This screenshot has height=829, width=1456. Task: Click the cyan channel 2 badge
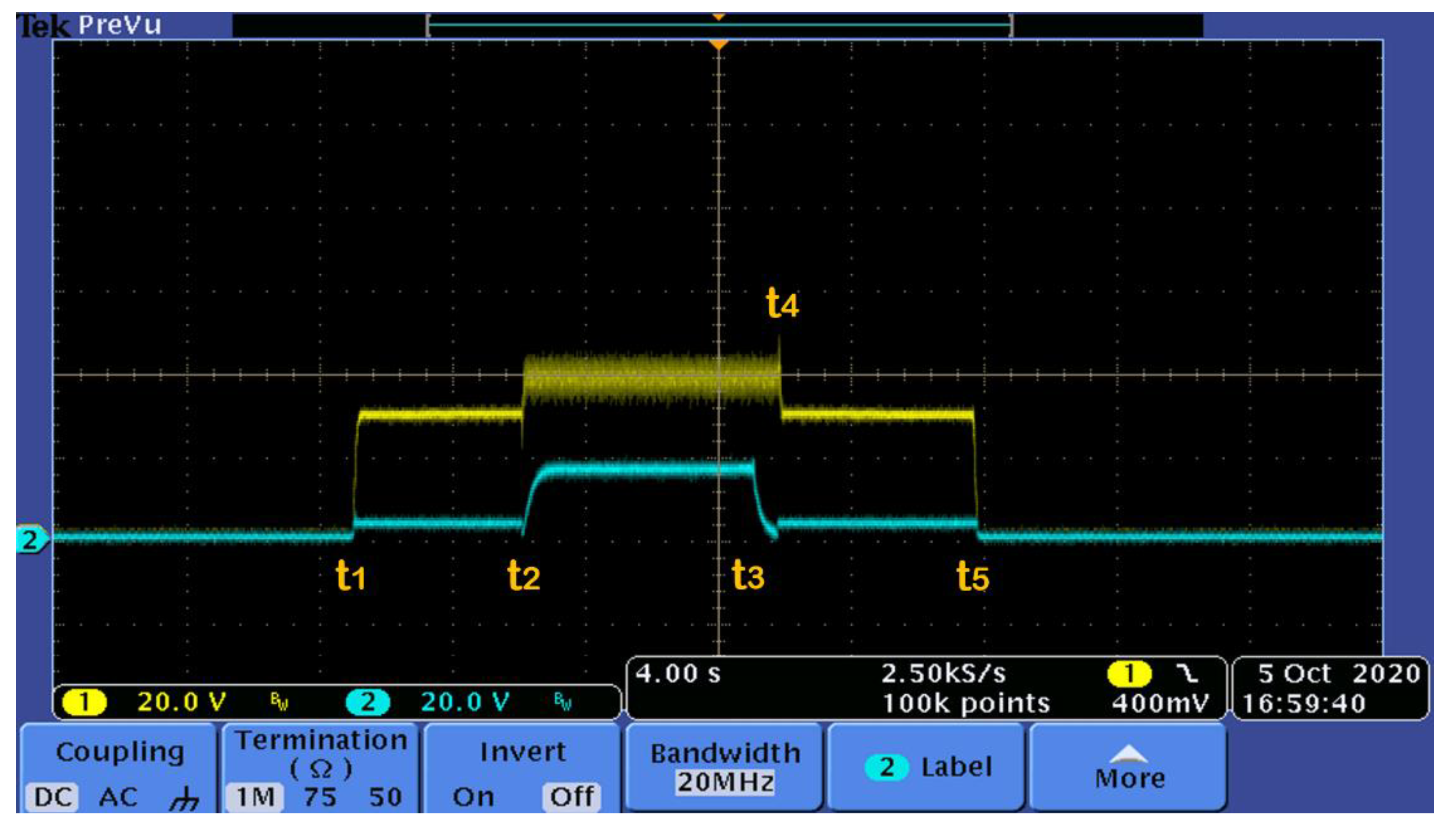tap(368, 702)
